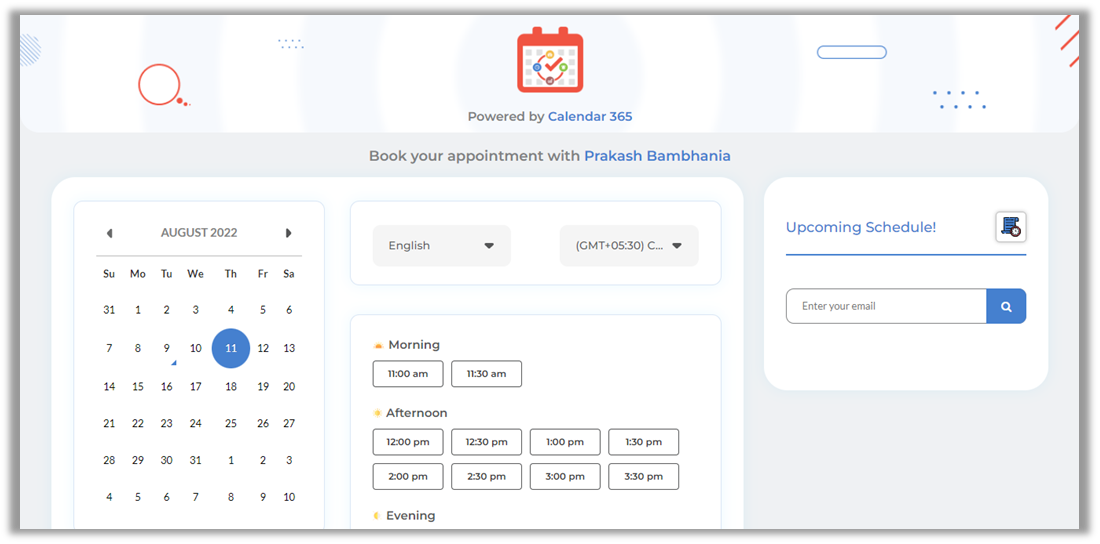Type in the Enter your email field
1100x544 pixels.
tap(886, 306)
